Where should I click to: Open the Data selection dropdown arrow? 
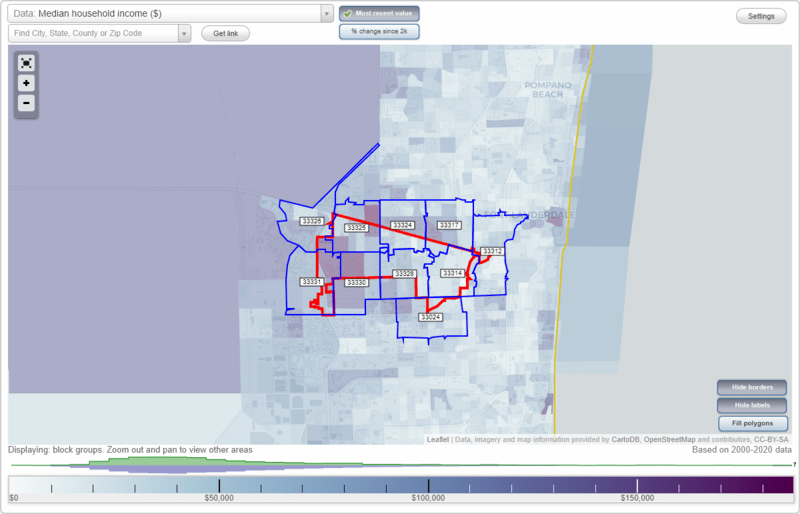click(327, 14)
